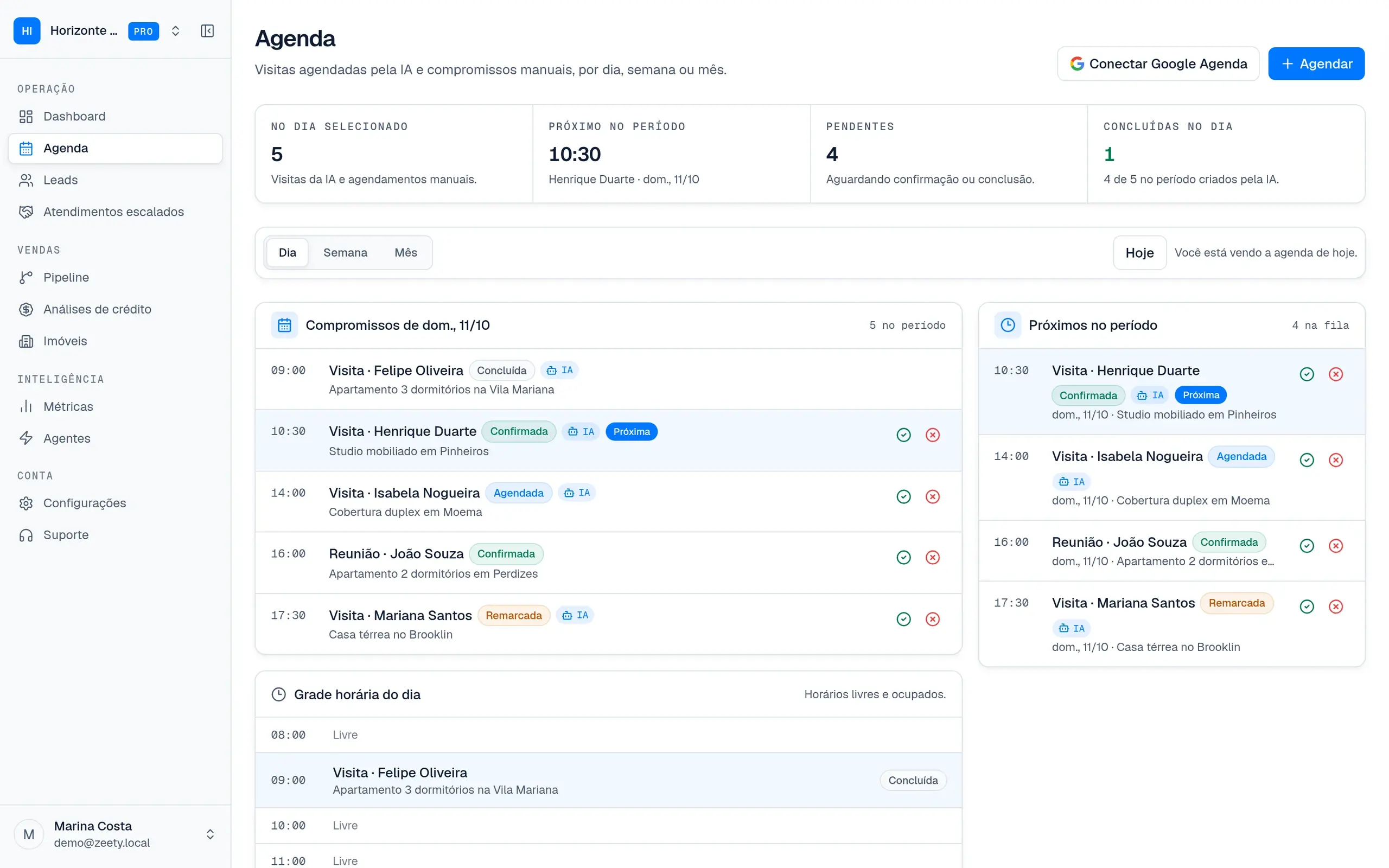The height and width of the screenshot is (868, 1389).
Task: Click Conectar Google Agenda button
Action: [x=1158, y=63]
